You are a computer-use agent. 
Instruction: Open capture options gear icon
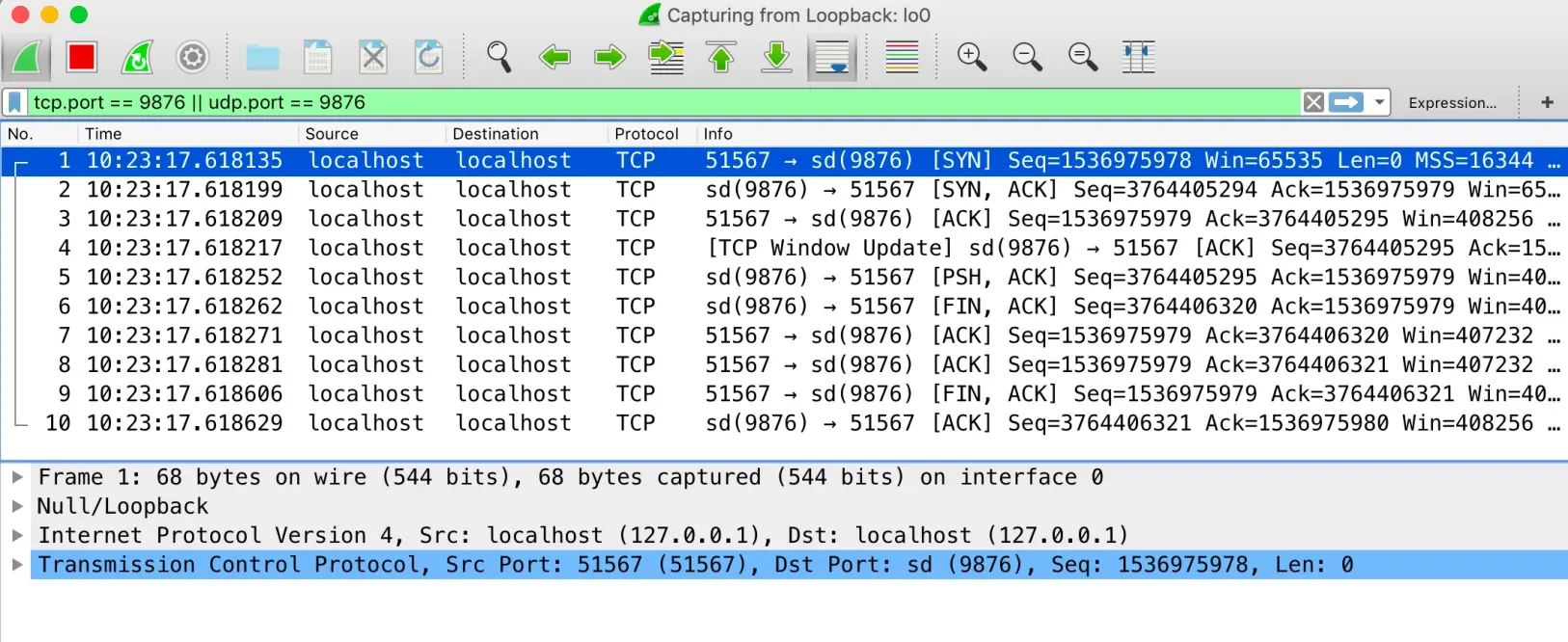tap(193, 58)
